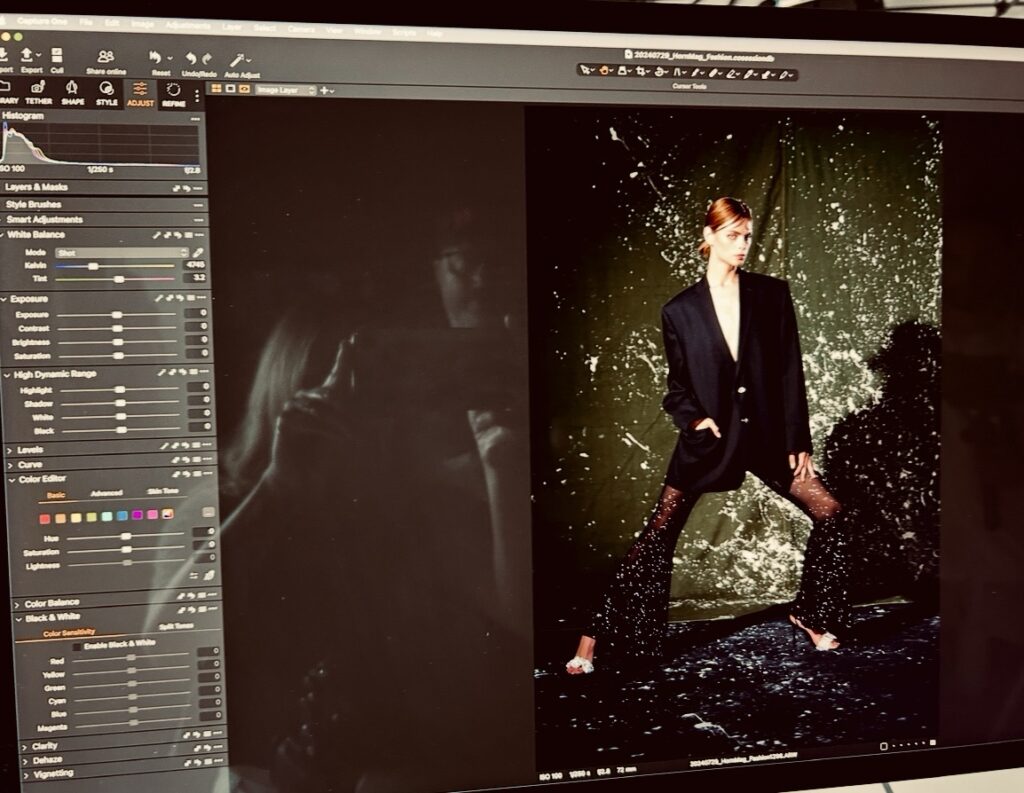This screenshot has width=1024, height=793.
Task: Click the Exposure value field
Action: pos(196,314)
